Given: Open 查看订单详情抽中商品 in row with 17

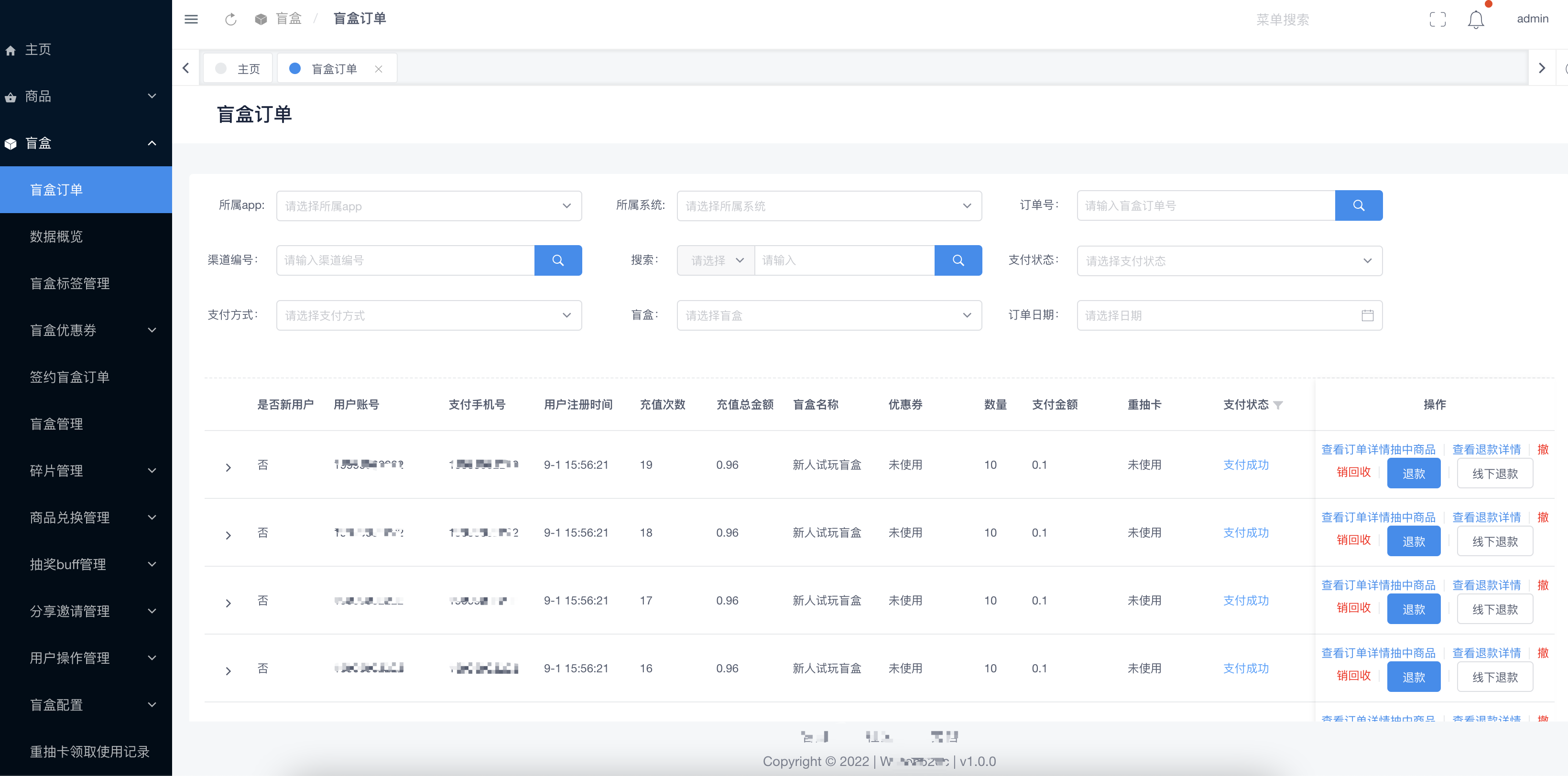Looking at the screenshot, I should (x=1378, y=585).
